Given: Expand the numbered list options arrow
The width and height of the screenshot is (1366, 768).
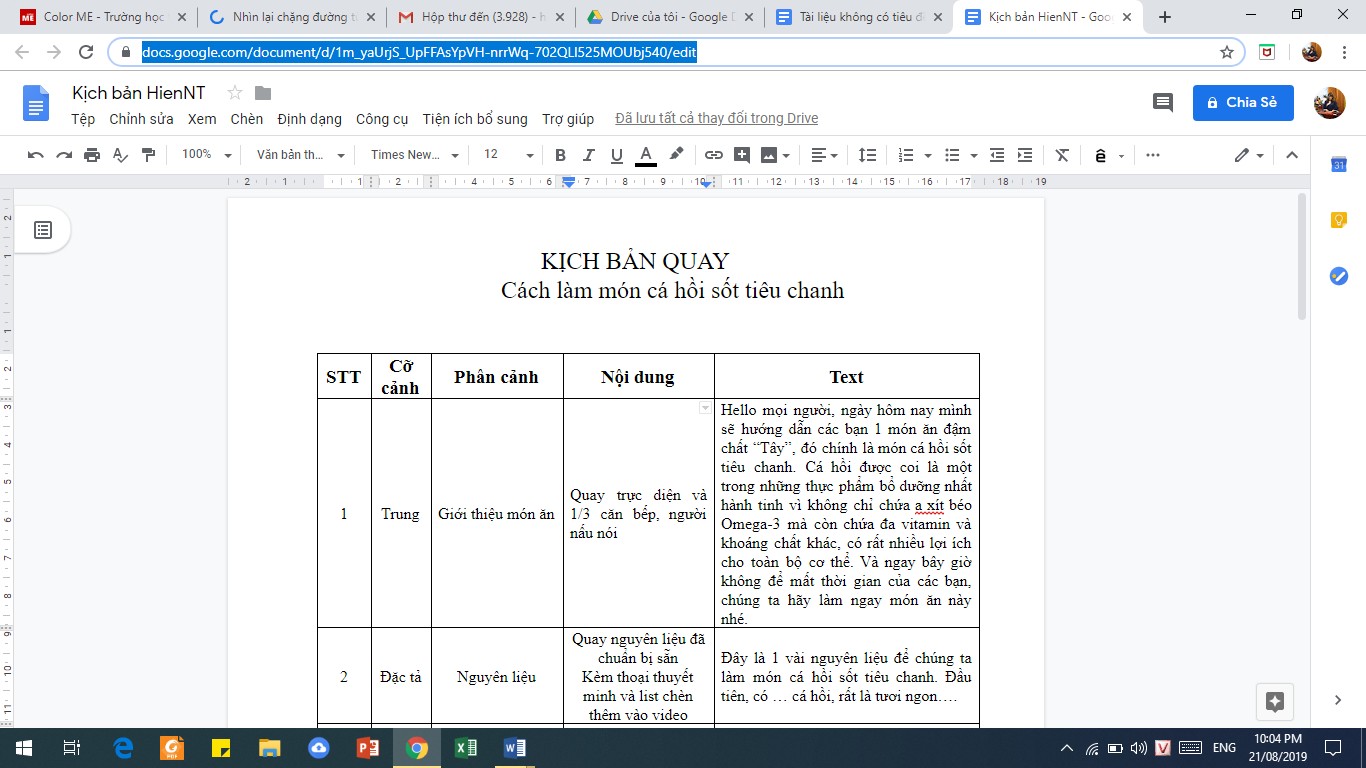Looking at the screenshot, I should pyautogui.click(x=928, y=155).
